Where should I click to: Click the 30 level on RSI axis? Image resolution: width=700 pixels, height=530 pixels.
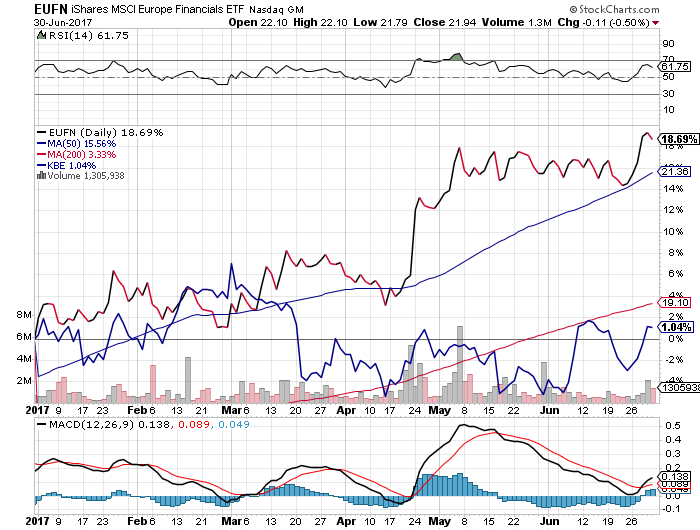click(x=668, y=94)
